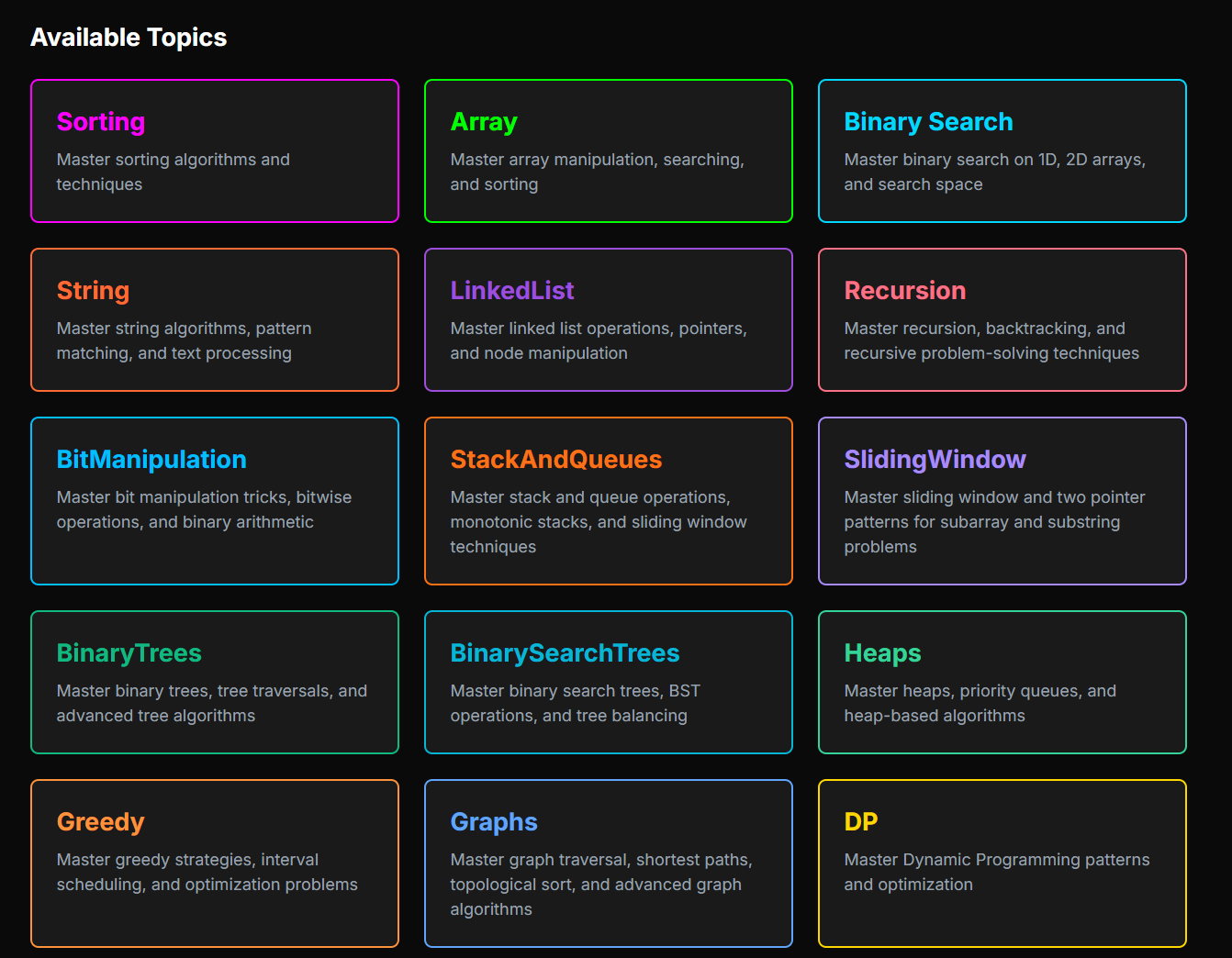Viewport: 1232px width, 958px height.
Task: Click 'Master bit manipulation tricks' description
Action: click(x=204, y=509)
